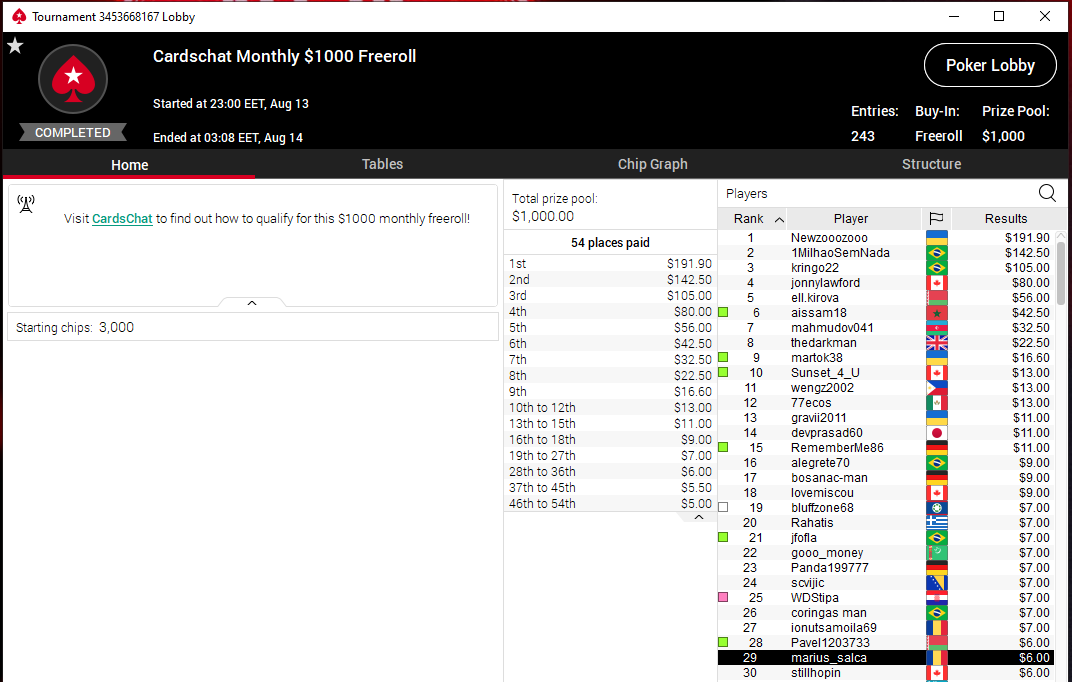The width and height of the screenshot is (1072, 682).
Task: Click the Starting chips 3,000 field
Action: tap(252, 327)
